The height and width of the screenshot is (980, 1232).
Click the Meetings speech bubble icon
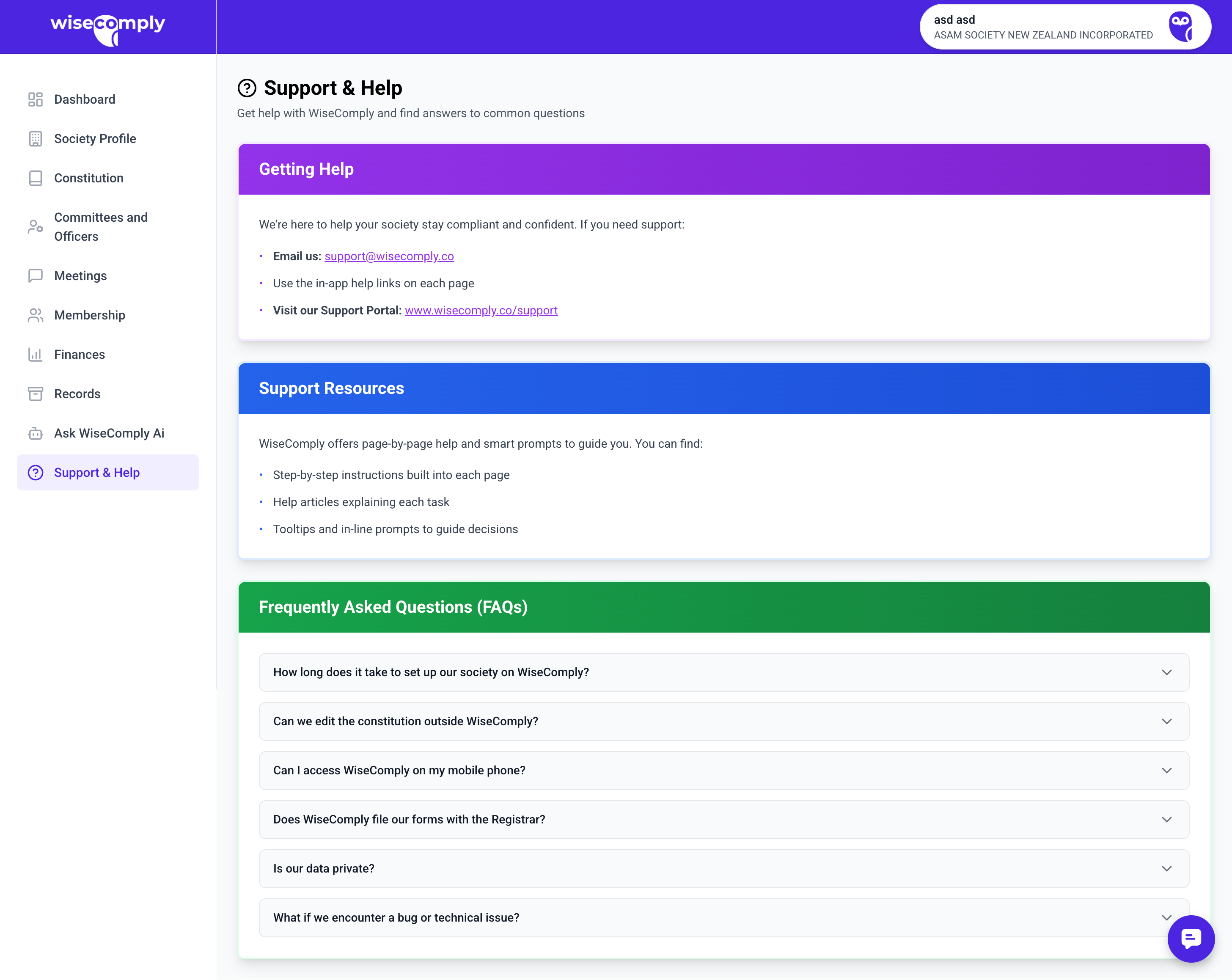[36, 276]
